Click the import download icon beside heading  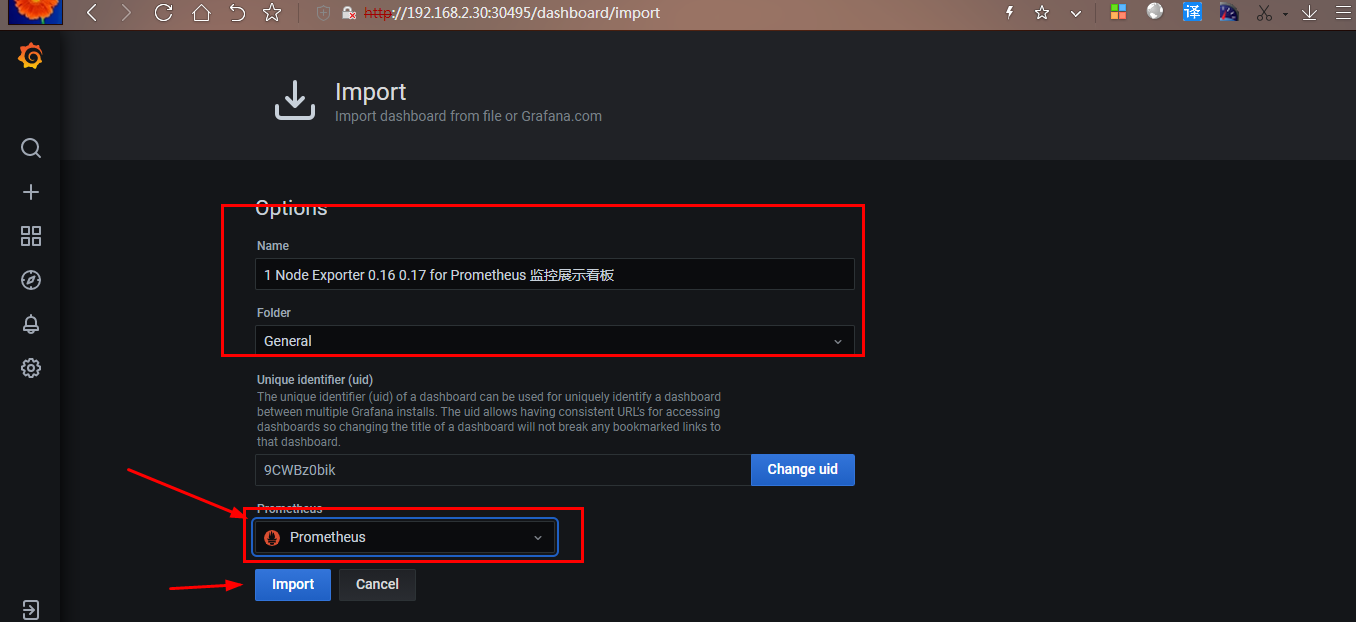click(x=294, y=101)
